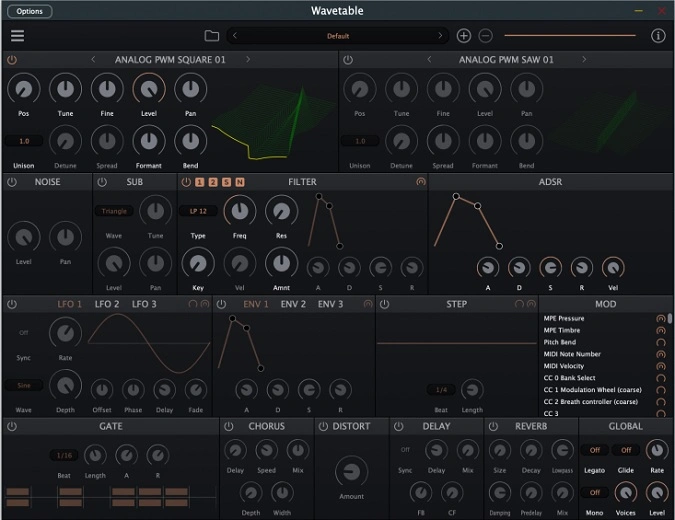The width and height of the screenshot is (675, 520).
Task: Open the second LFO modulation routing icon
Action: tap(205, 304)
